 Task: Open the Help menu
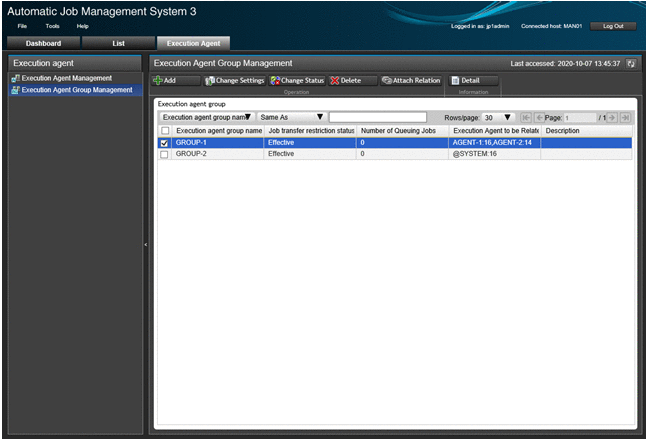83,26
